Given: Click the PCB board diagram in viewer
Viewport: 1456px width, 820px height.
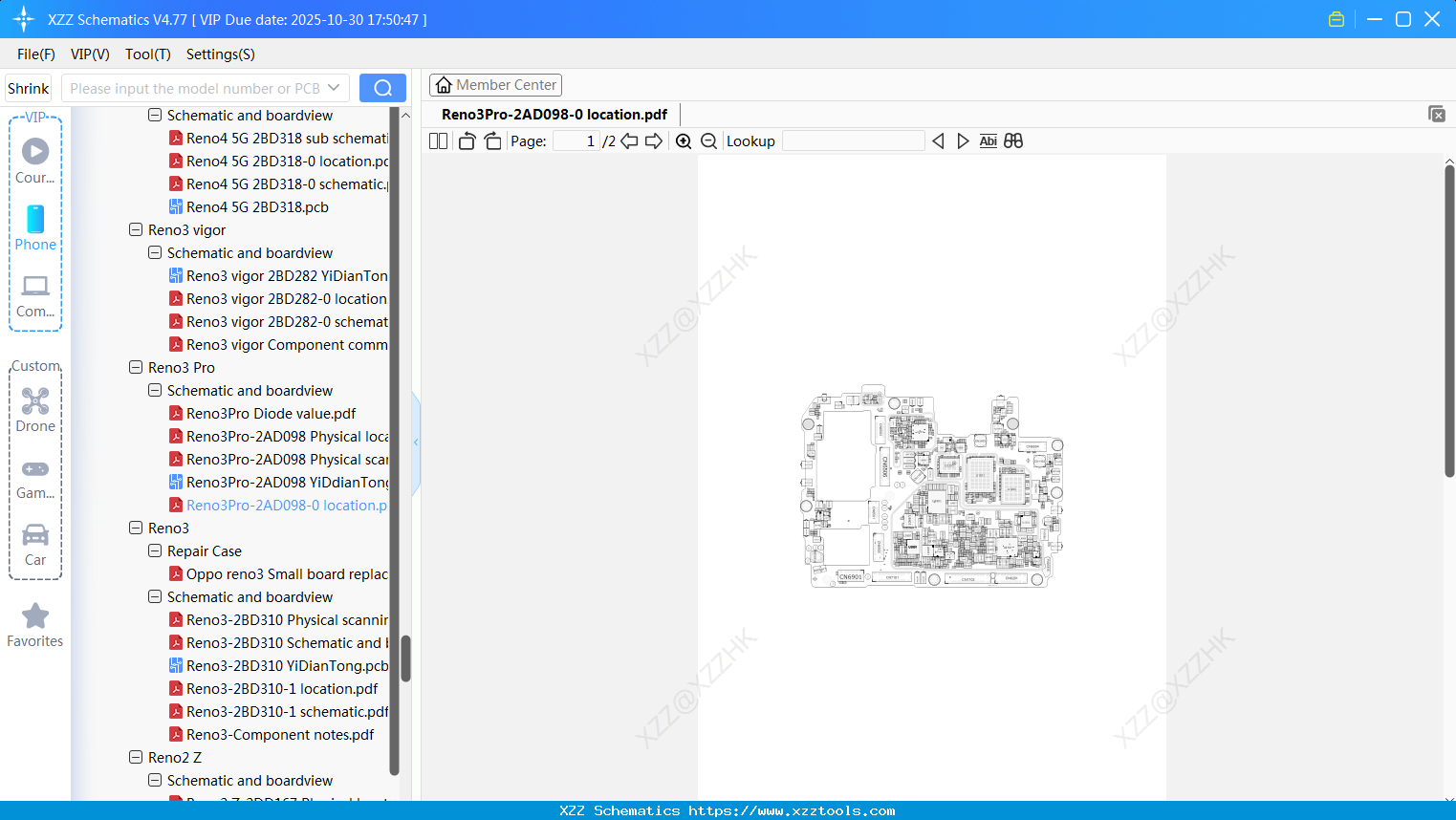Looking at the screenshot, I should point(932,486).
